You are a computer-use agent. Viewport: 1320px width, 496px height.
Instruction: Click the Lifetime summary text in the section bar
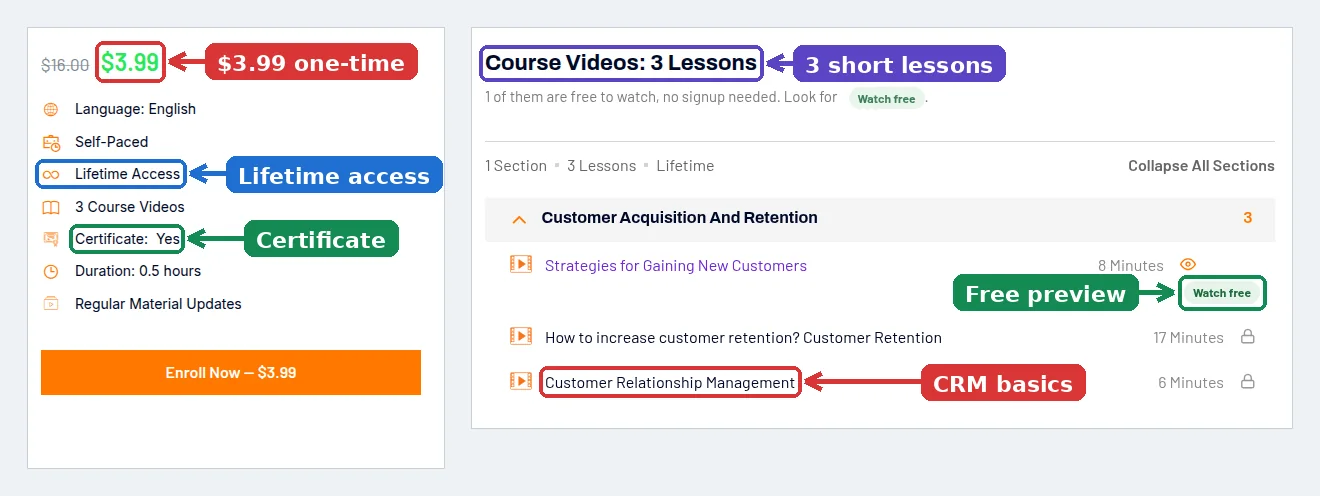(685, 166)
